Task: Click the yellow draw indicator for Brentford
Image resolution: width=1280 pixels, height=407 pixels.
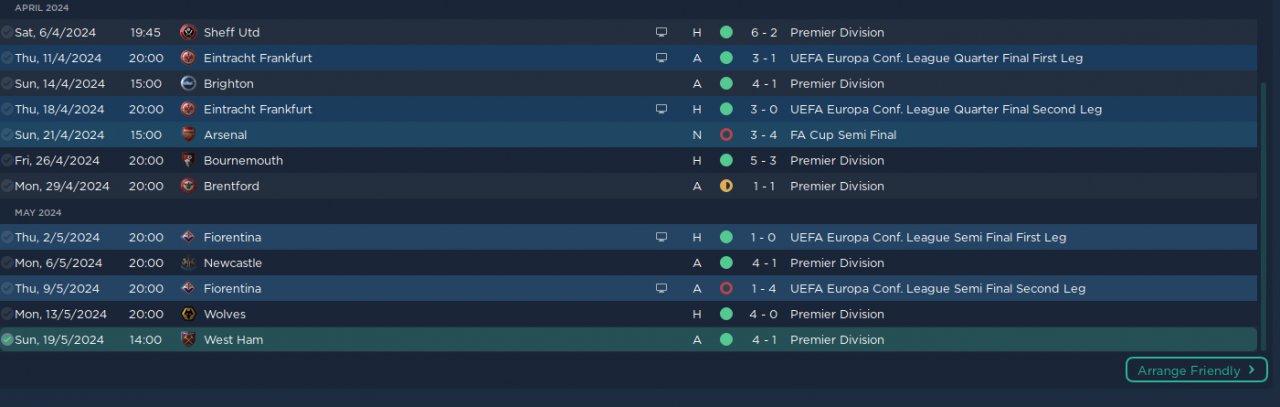Action: click(x=726, y=186)
